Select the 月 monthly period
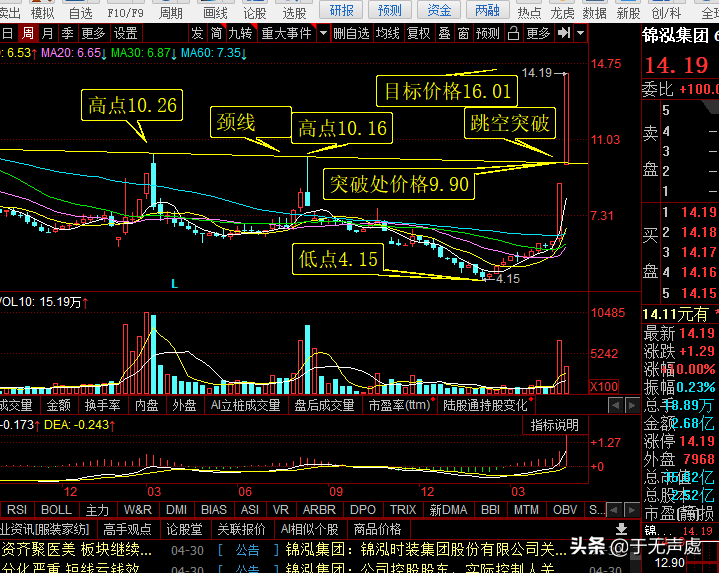This screenshot has width=719, height=573. [x=47, y=33]
